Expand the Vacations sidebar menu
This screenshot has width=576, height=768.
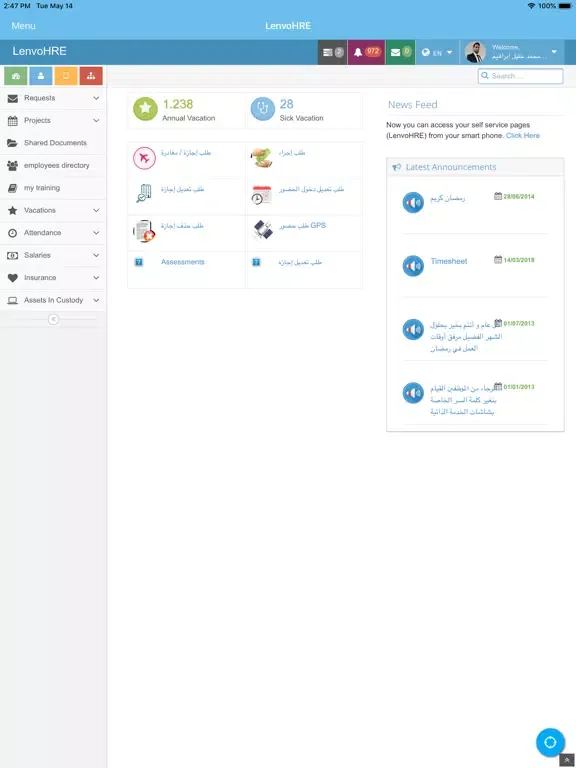pyautogui.click(x=53, y=211)
